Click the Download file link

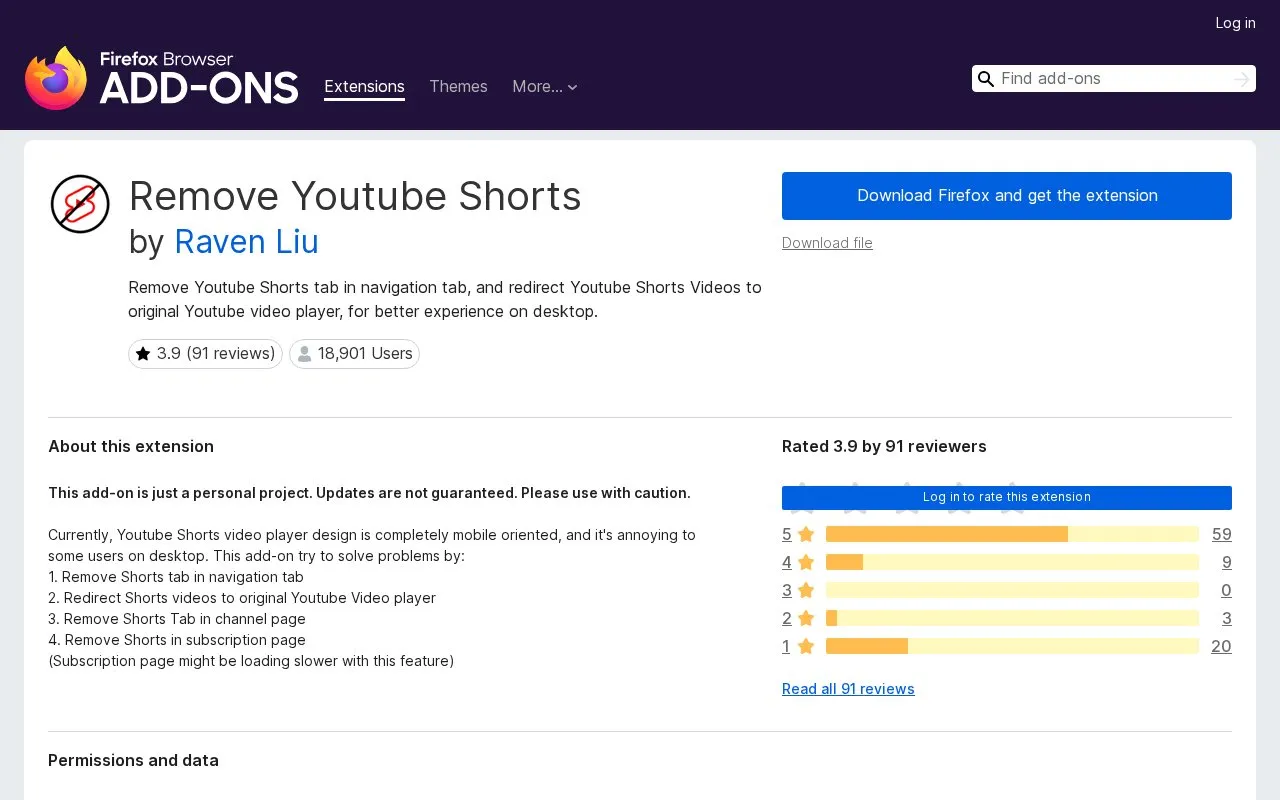pyautogui.click(x=827, y=243)
